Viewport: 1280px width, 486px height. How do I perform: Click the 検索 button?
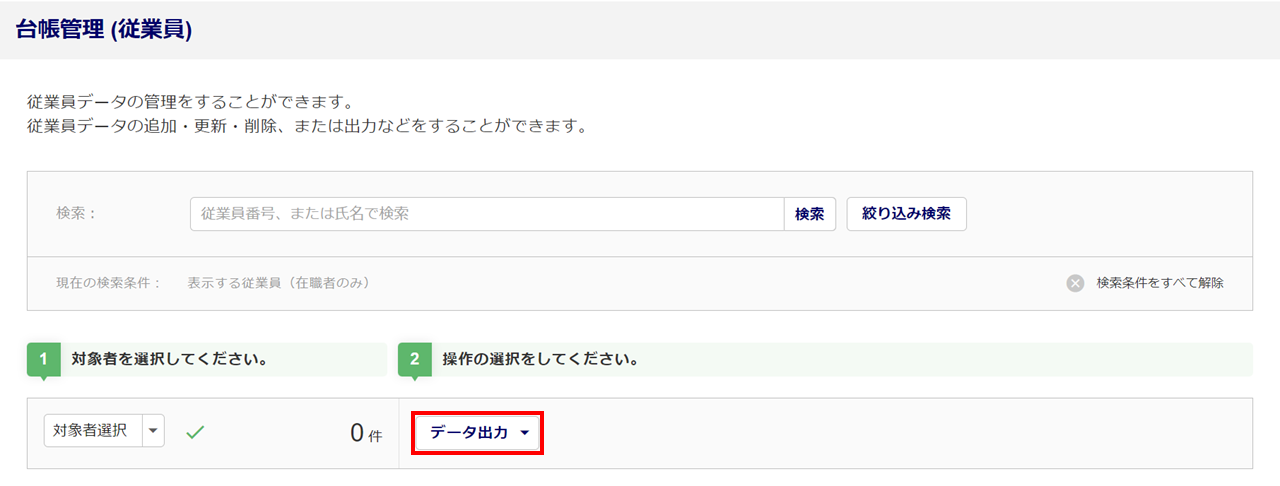click(x=809, y=214)
